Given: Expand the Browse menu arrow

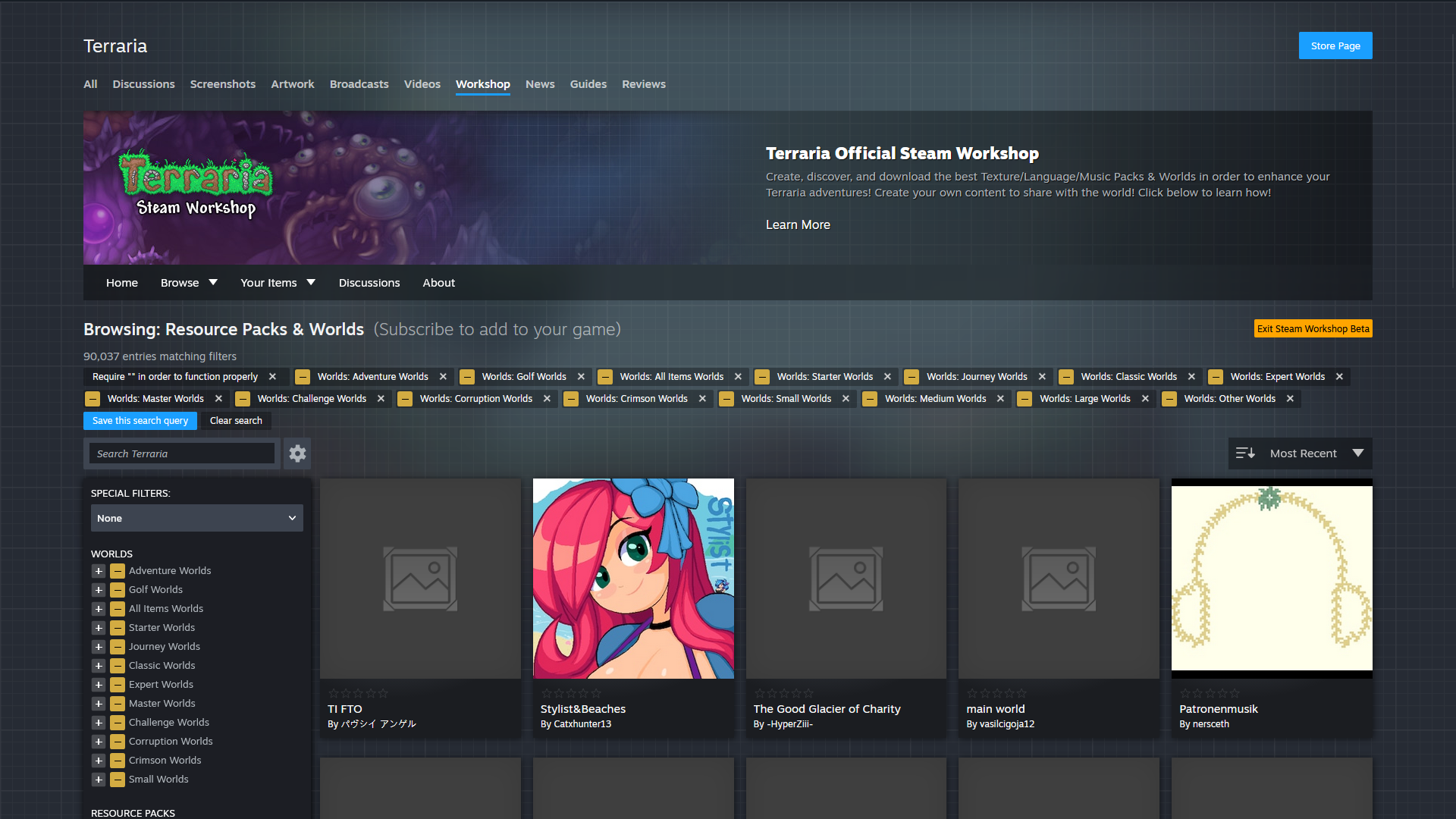Looking at the screenshot, I should 213,283.
